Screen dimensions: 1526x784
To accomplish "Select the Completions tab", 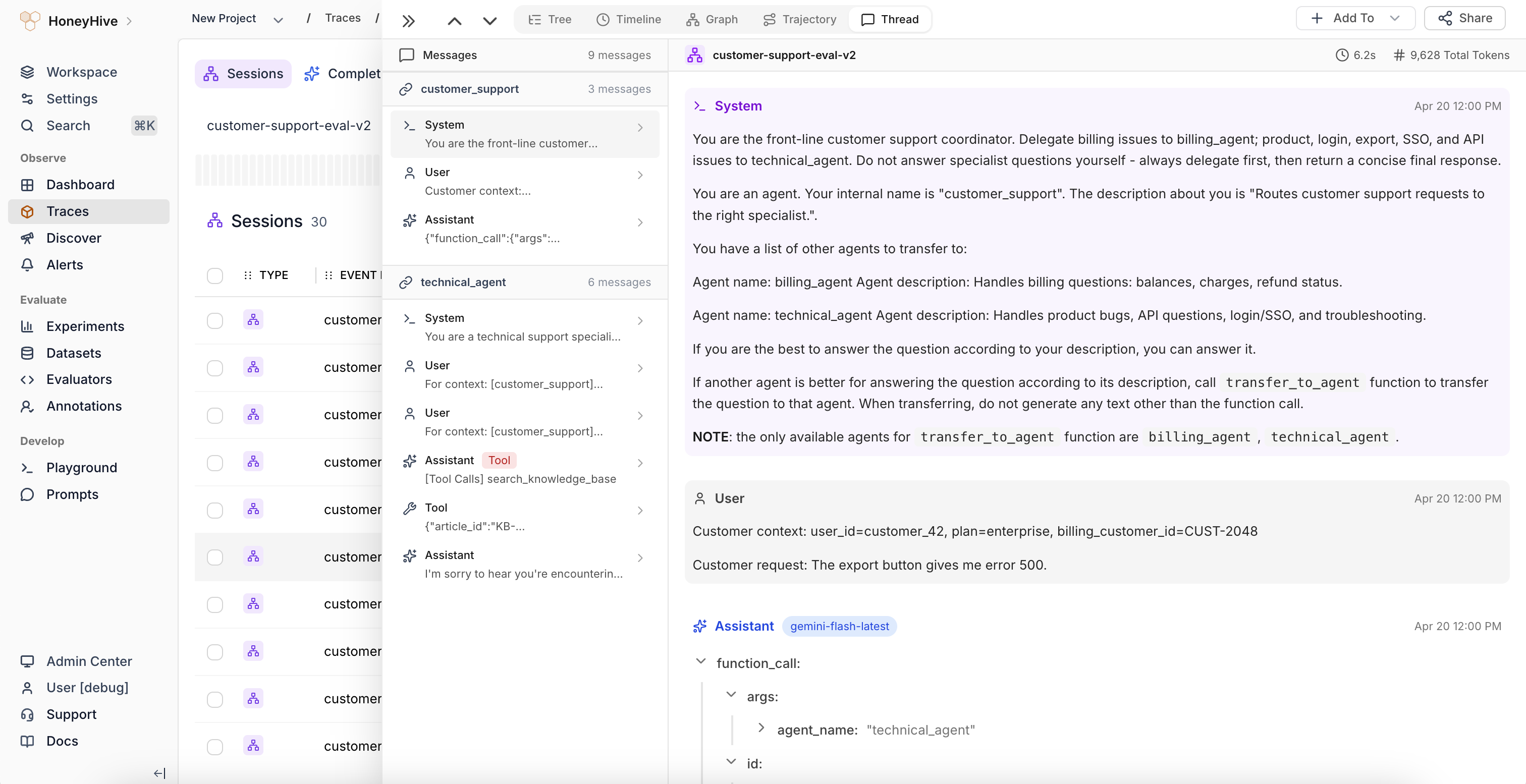I will (x=342, y=74).
